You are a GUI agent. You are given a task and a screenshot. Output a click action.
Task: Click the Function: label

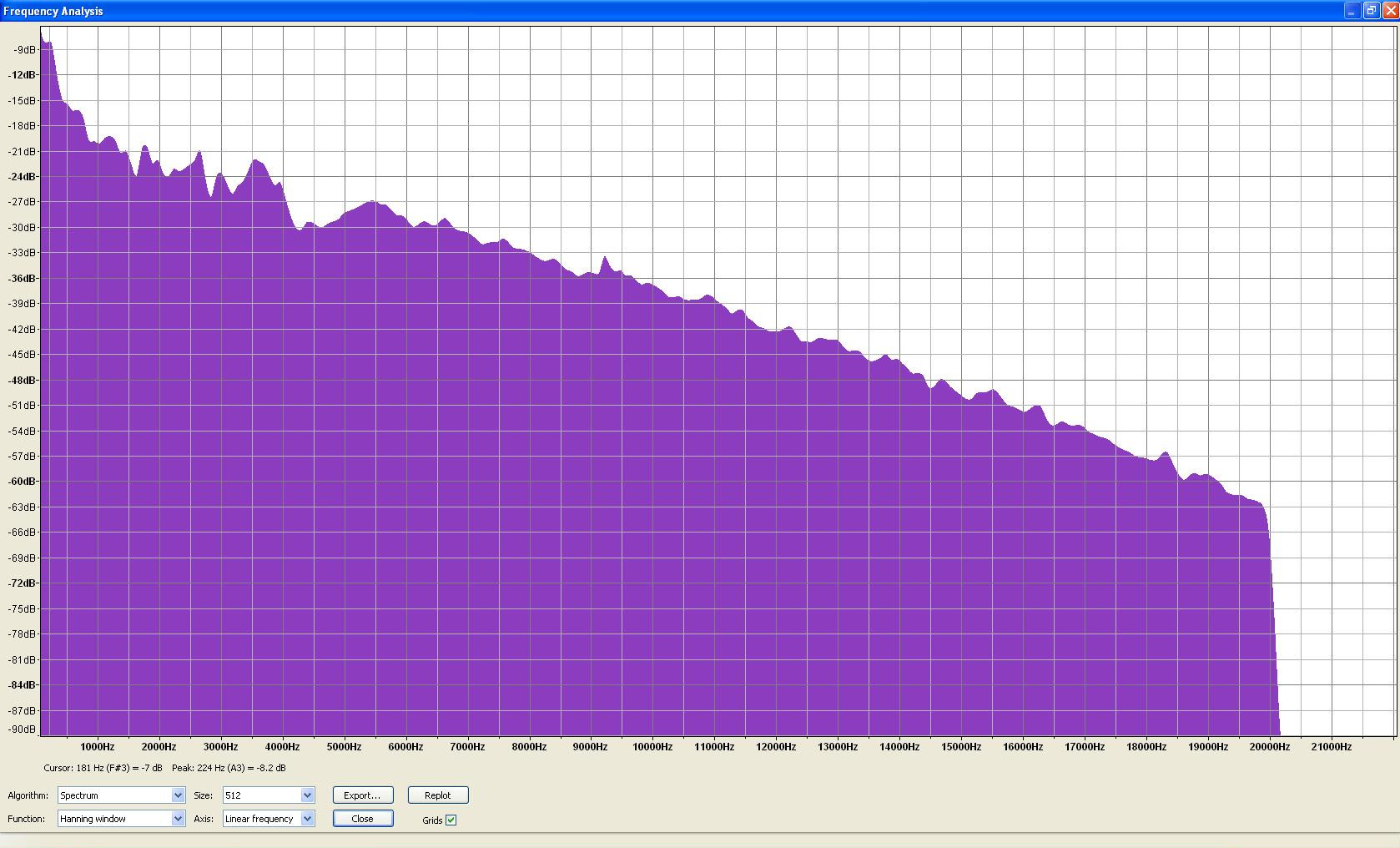coord(26,819)
